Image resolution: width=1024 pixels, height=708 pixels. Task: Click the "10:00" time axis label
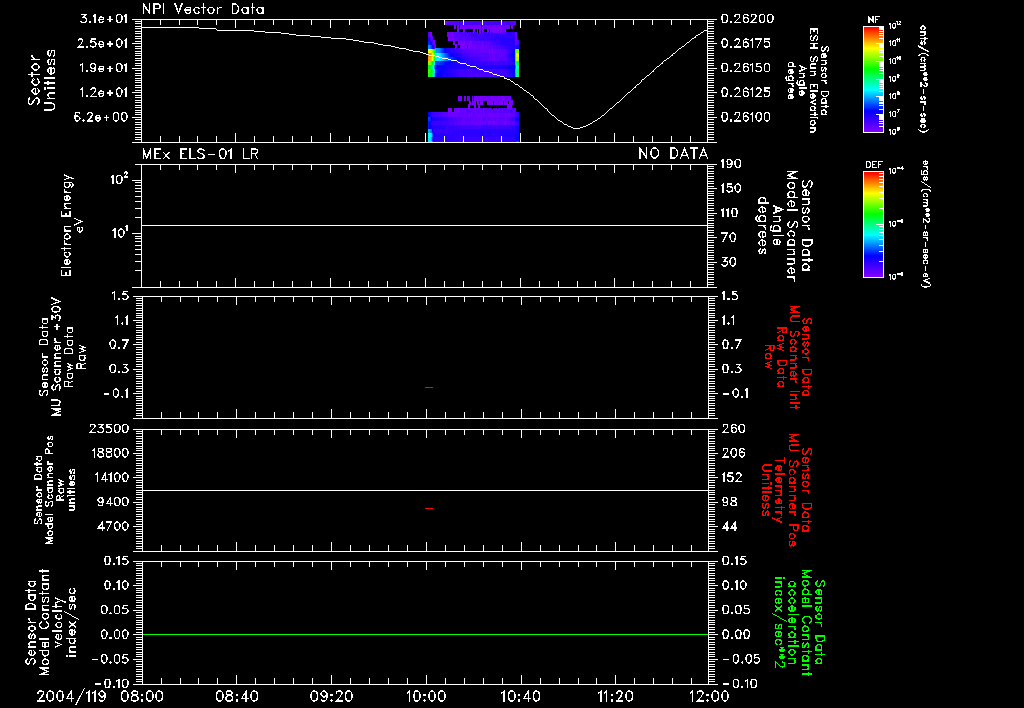(x=426, y=696)
